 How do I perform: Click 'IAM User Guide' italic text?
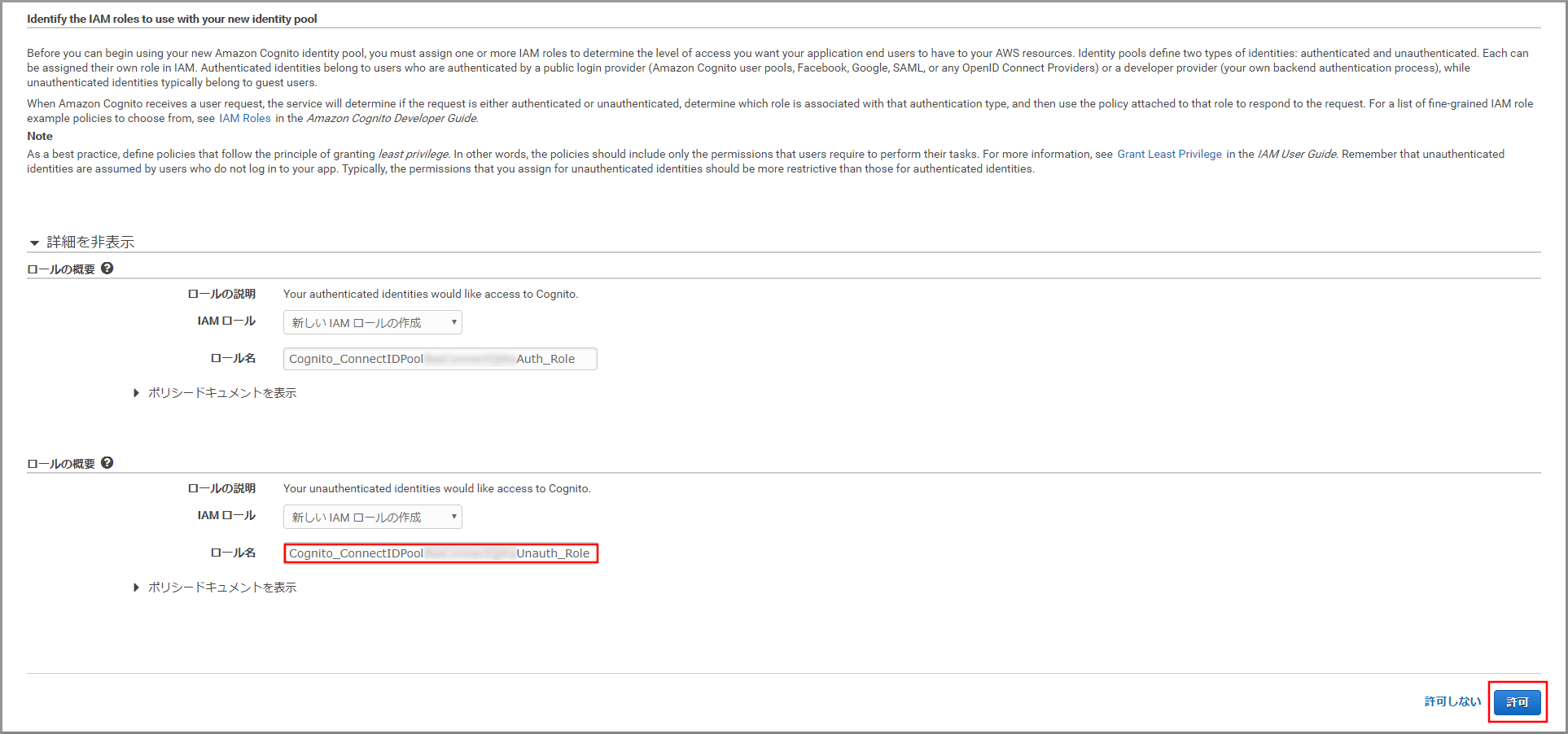[1297, 154]
